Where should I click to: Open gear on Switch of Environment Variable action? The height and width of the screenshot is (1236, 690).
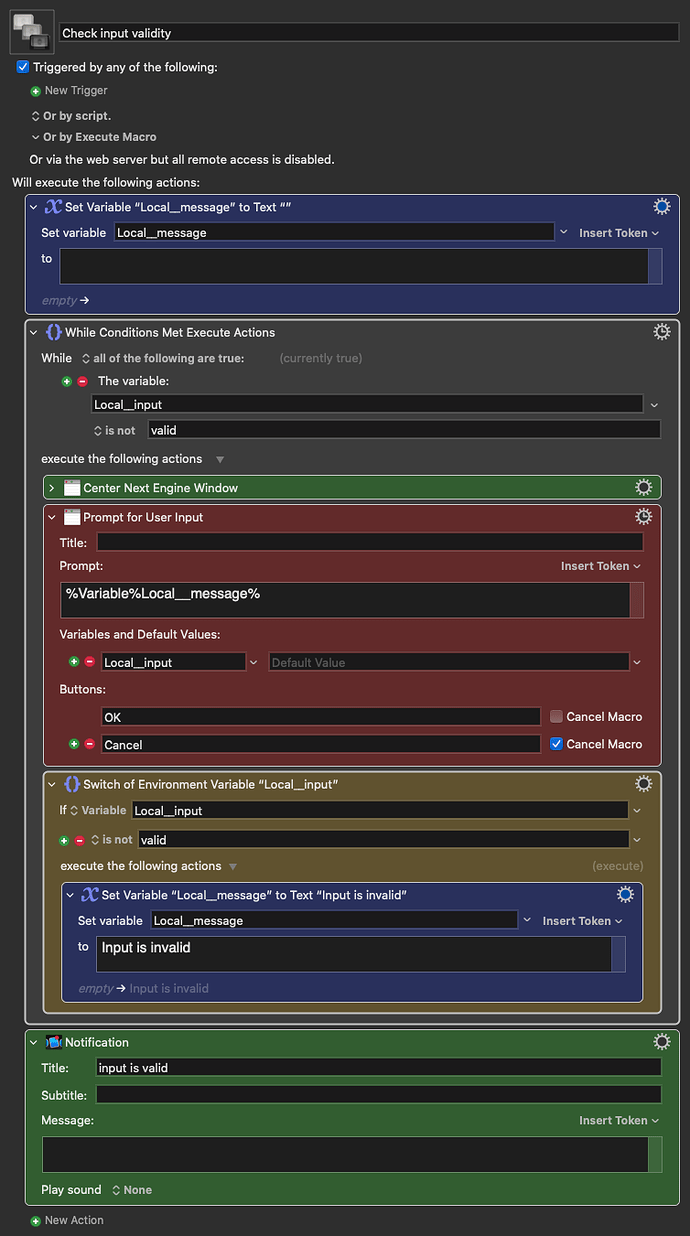(643, 783)
